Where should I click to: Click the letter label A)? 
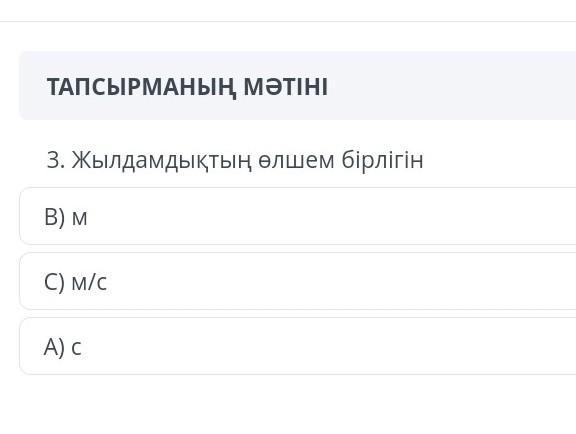54,347
